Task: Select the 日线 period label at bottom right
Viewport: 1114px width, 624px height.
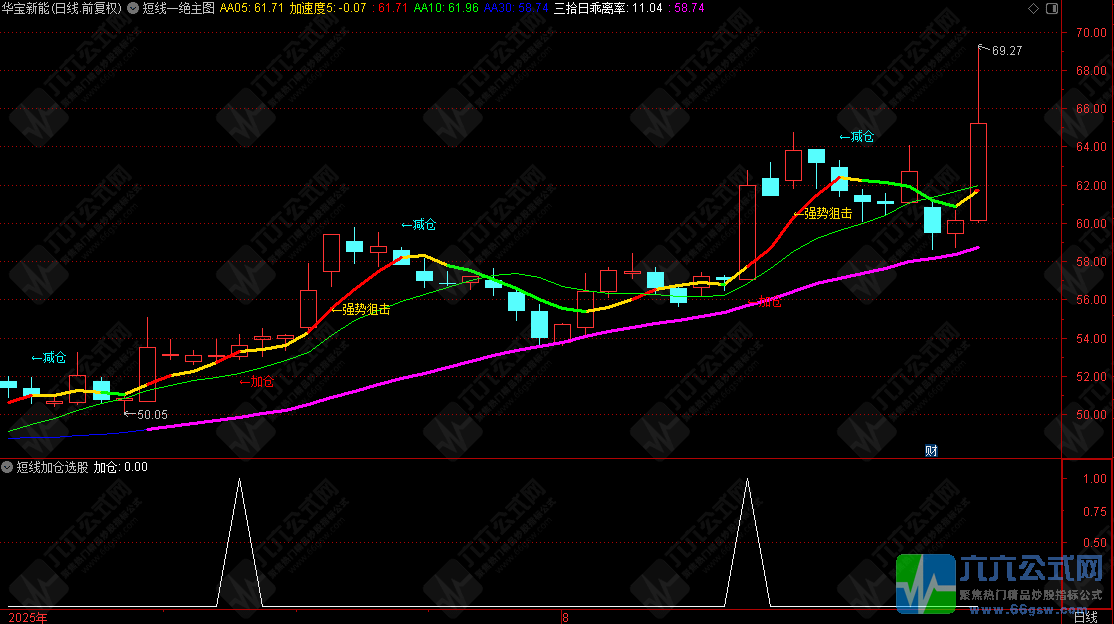Action: [x=1085, y=618]
